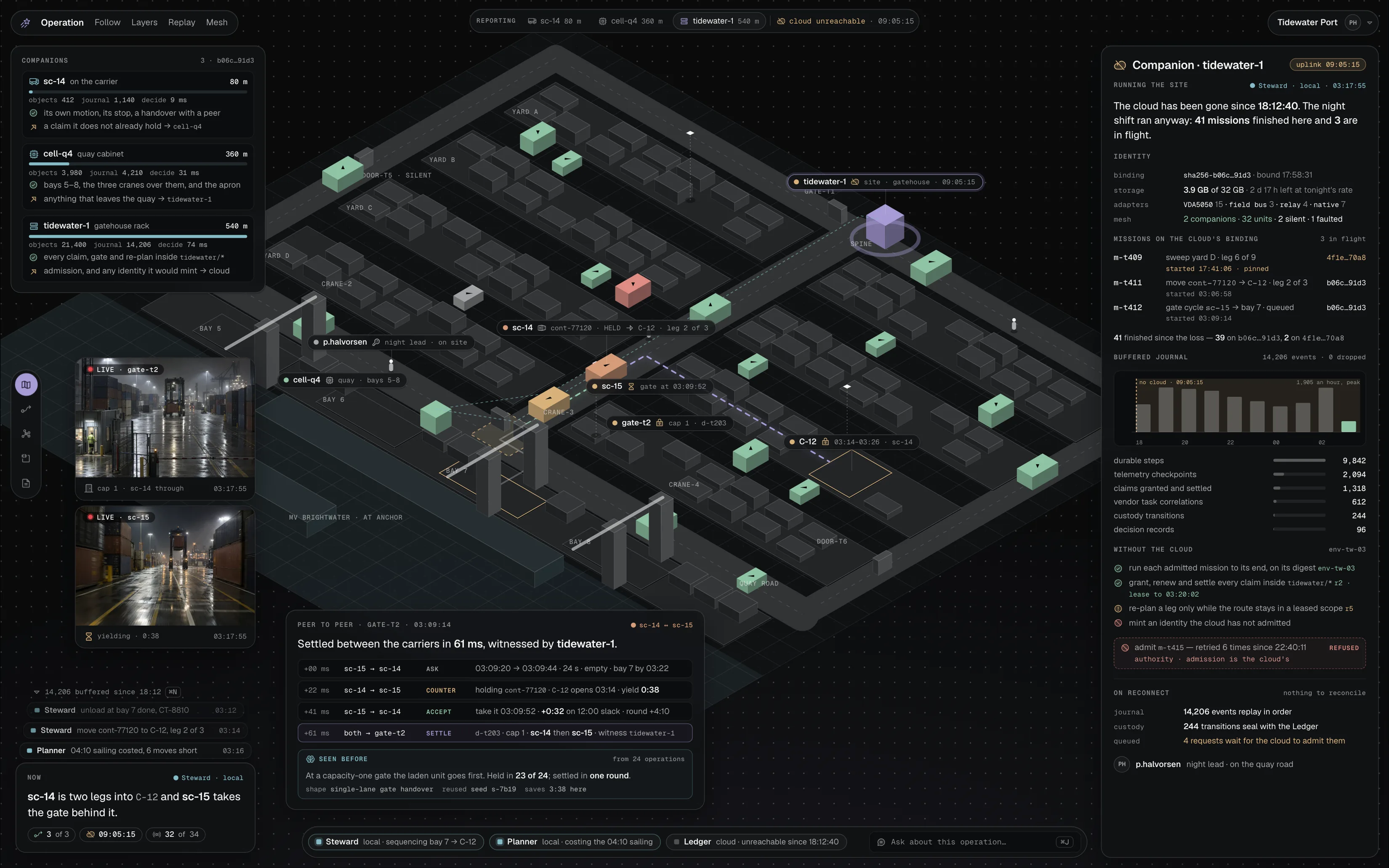Click the green 02 bar in journal chart
The image size is (1389, 868).
(x=1348, y=426)
